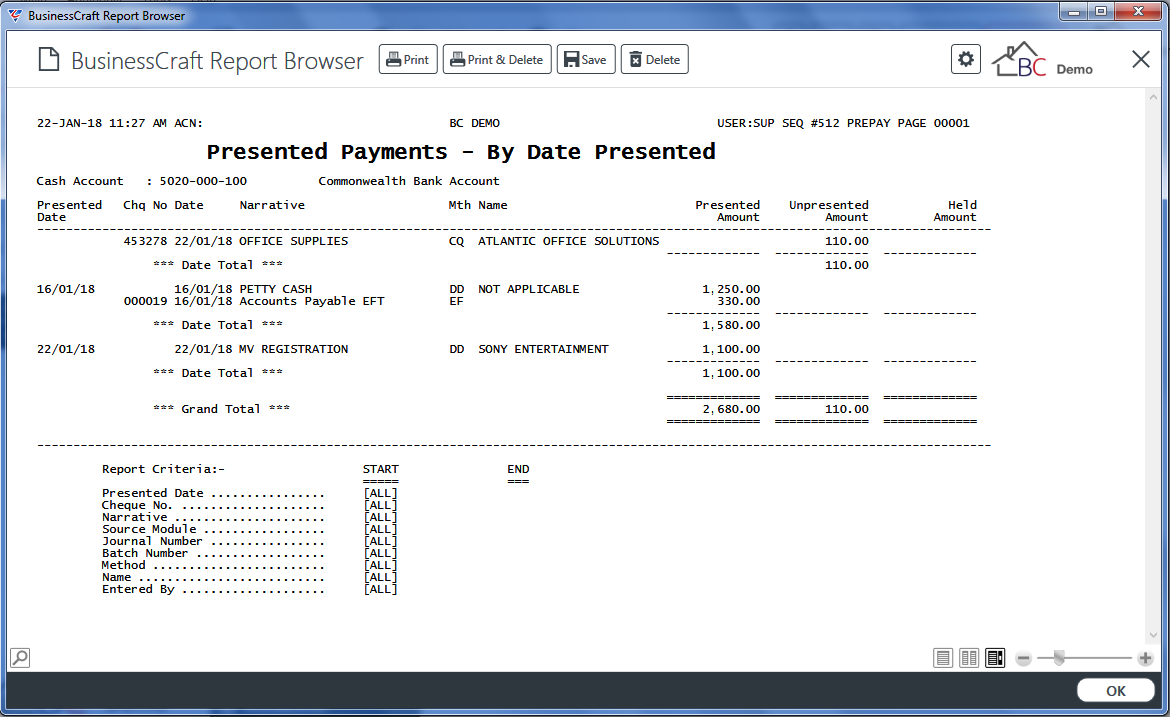
Task: Click the scrollbar up arrow
Action: click(x=1154, y=97)
